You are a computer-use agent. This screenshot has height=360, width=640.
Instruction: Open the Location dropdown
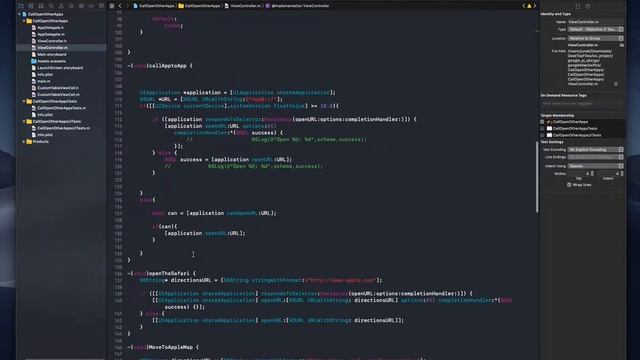(596, 38)
